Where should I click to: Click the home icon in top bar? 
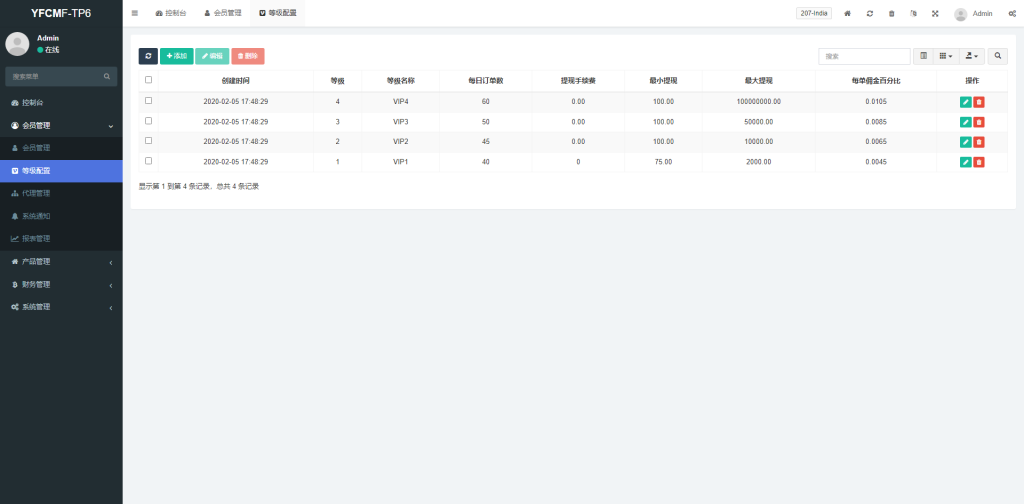[x=848, y=14]
